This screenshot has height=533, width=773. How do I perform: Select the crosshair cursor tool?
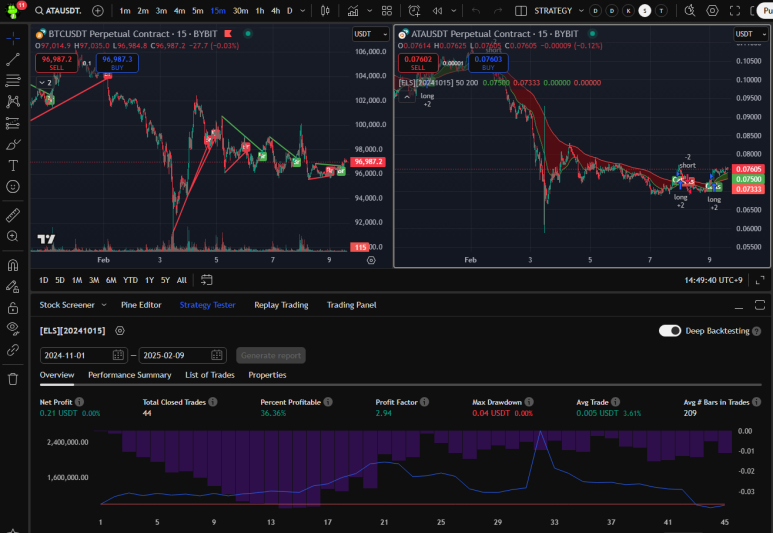click(x=13, y=38)
